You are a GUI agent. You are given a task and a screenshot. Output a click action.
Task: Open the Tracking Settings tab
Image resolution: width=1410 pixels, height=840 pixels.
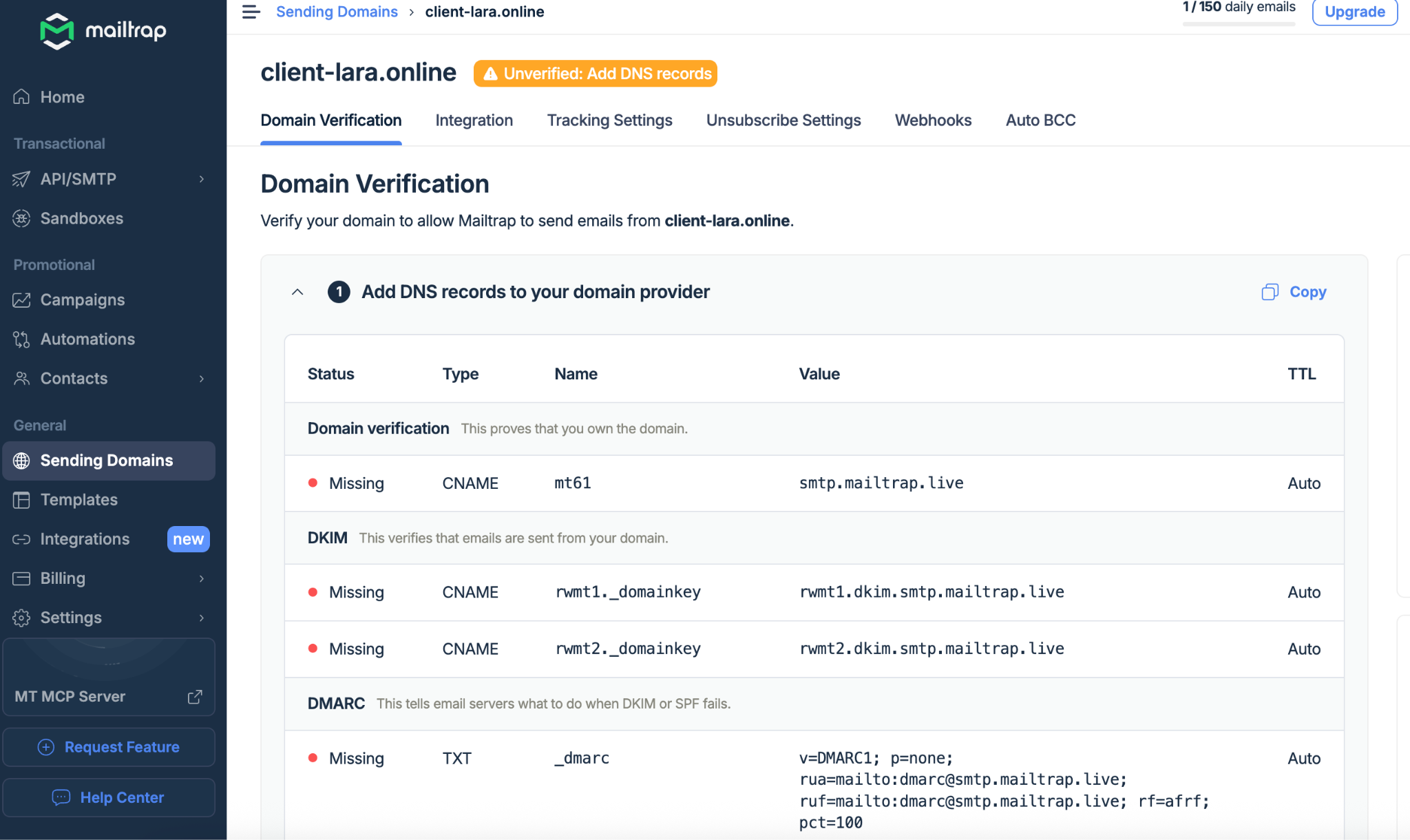pos(609,120)
